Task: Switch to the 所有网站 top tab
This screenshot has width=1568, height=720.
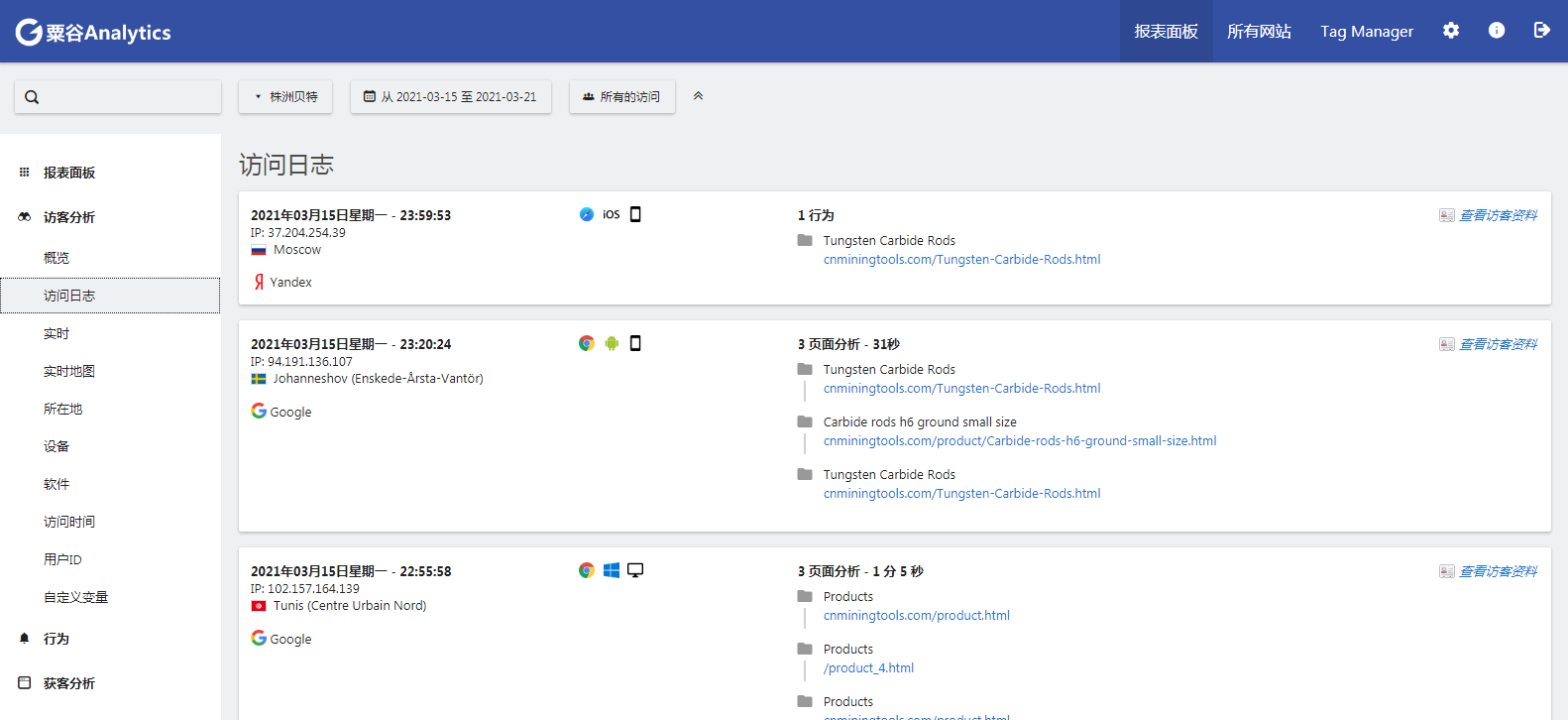Action: 1259,32
